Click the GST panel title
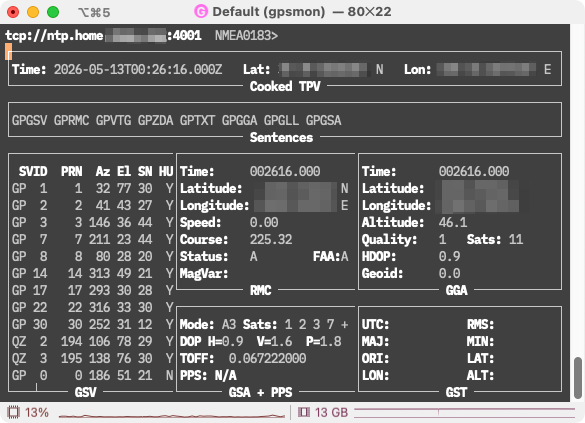 [x=456, y=392]
